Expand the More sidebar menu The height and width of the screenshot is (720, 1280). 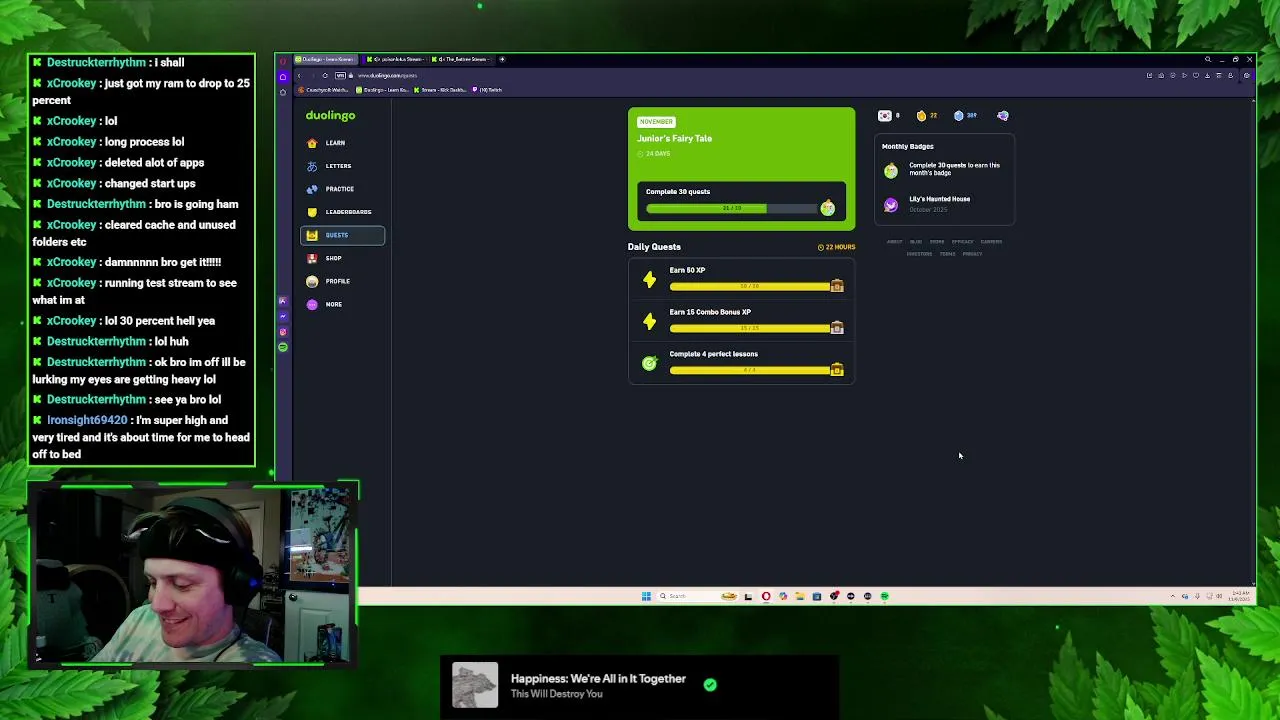coord(342,304)
